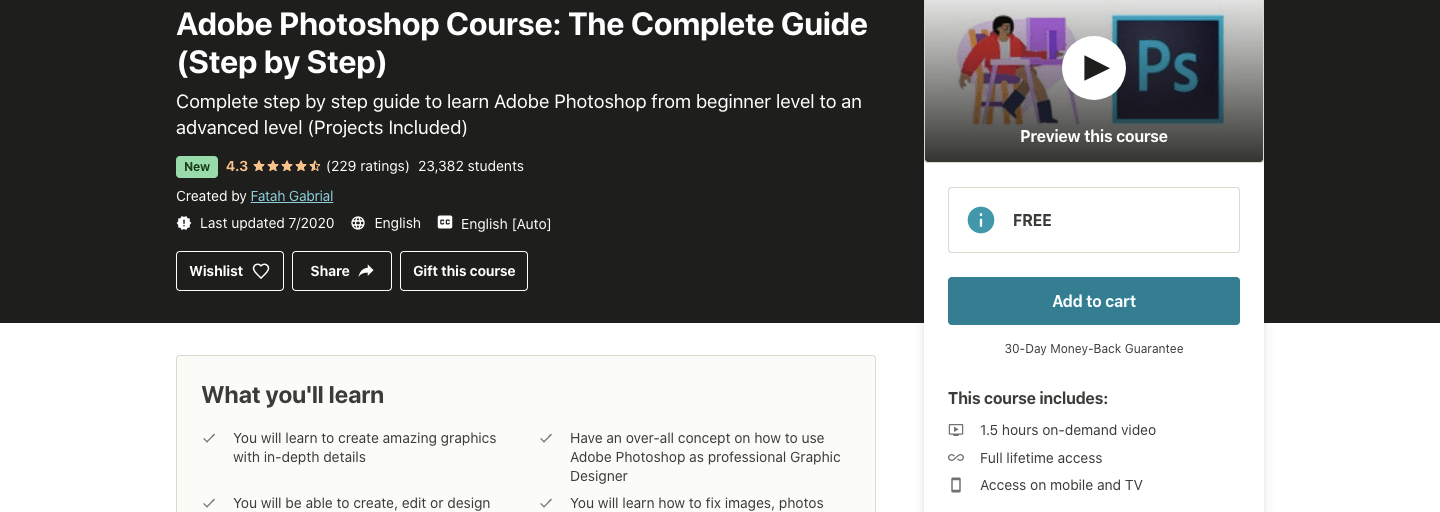Click the 229 ratings text
The width and height of the screenshot is (1440, 512).
368,166
